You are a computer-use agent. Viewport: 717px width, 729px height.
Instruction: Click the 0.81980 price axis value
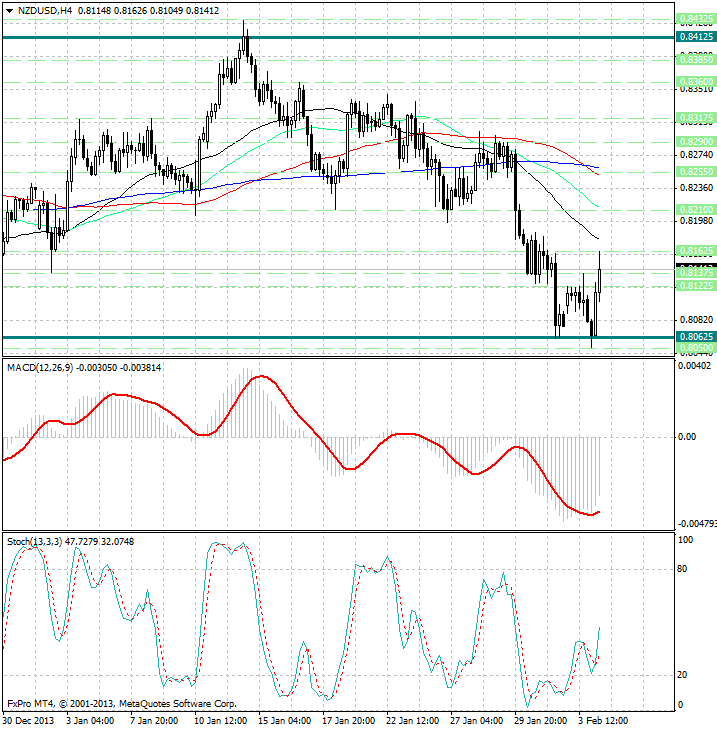696,220
